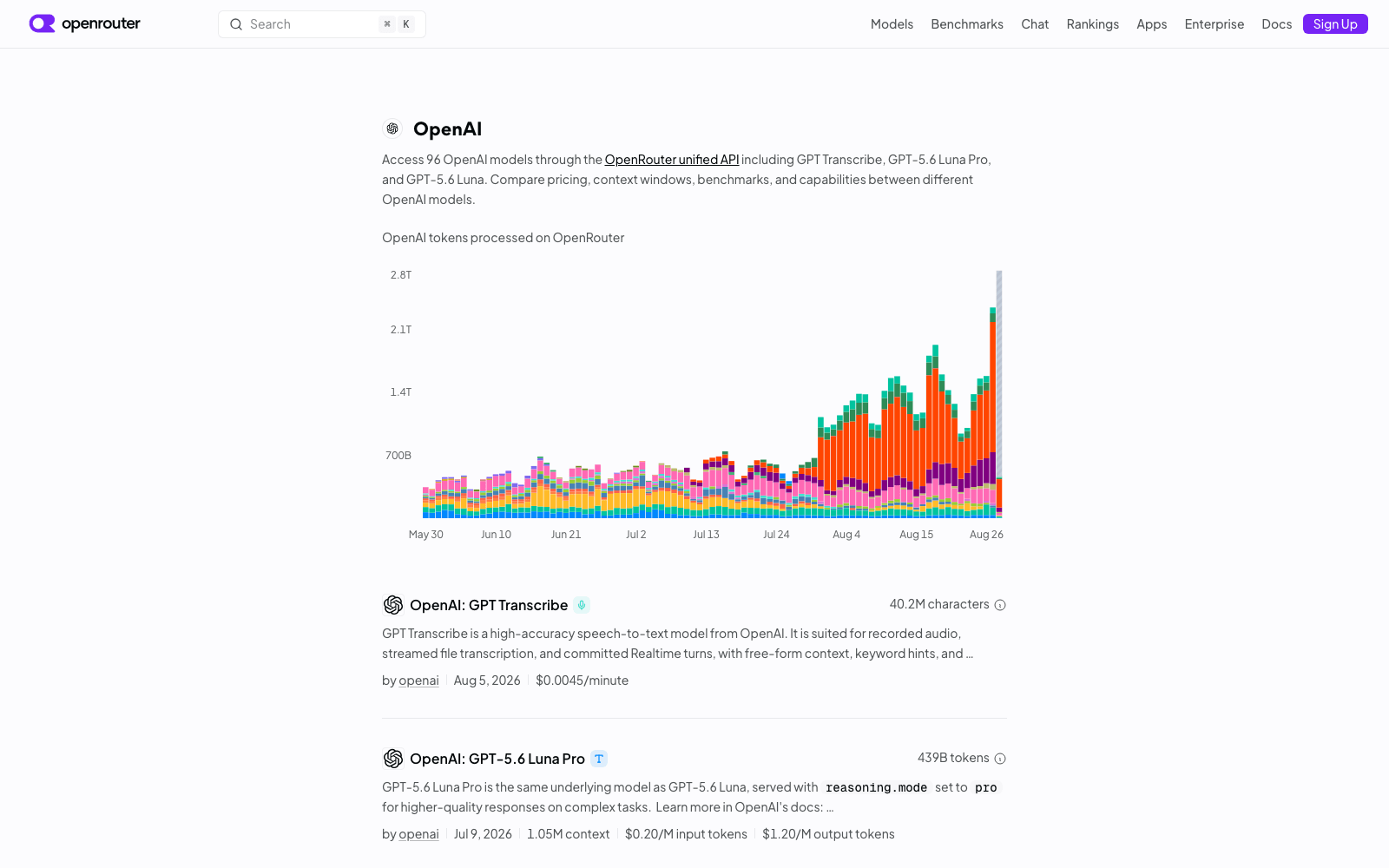The image size is (1389, 868).
Task: Open the OpenAI: GPT Transcribe model link
Action: coord(489,605)
